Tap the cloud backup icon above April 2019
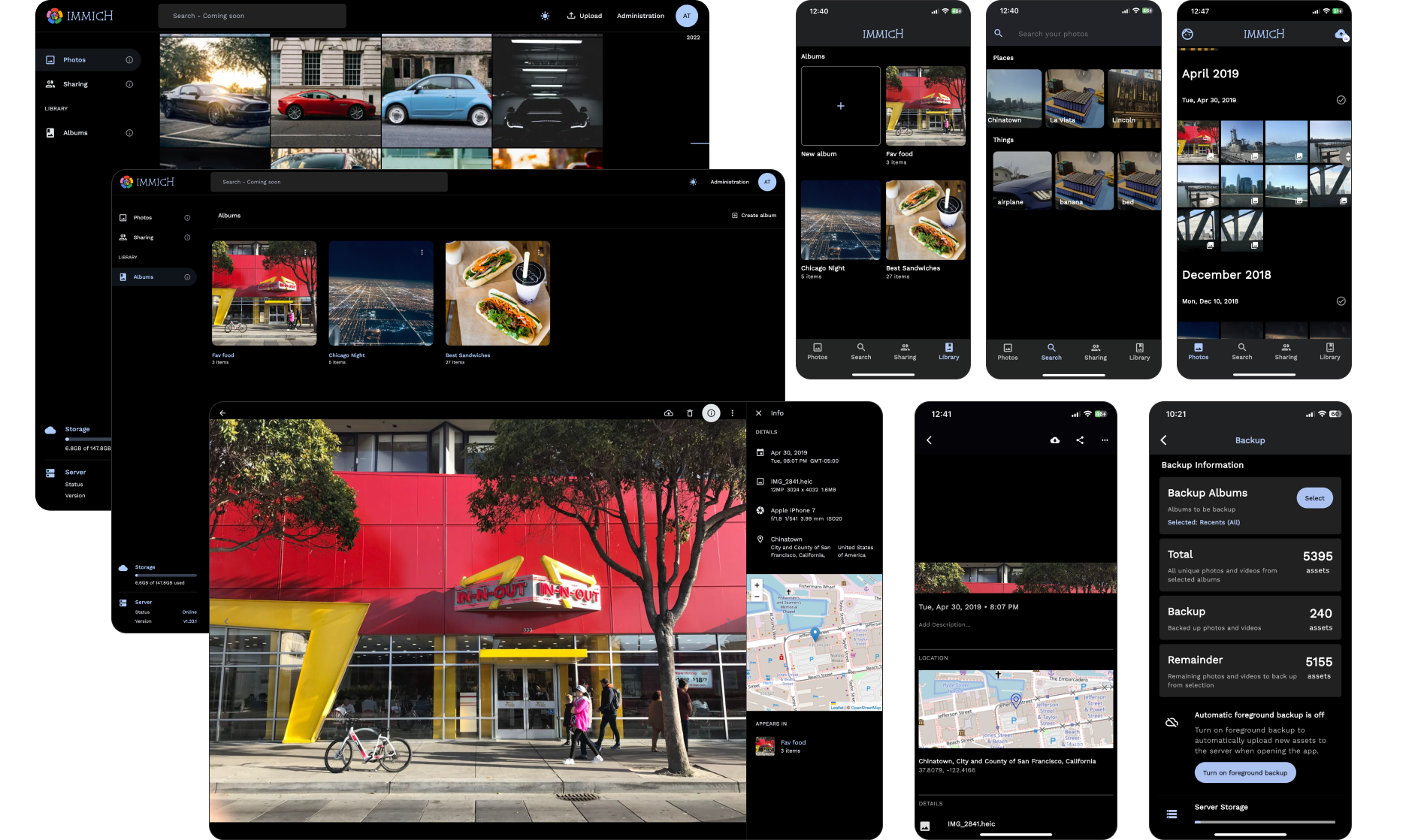1418x840 pixels. 1341,35
